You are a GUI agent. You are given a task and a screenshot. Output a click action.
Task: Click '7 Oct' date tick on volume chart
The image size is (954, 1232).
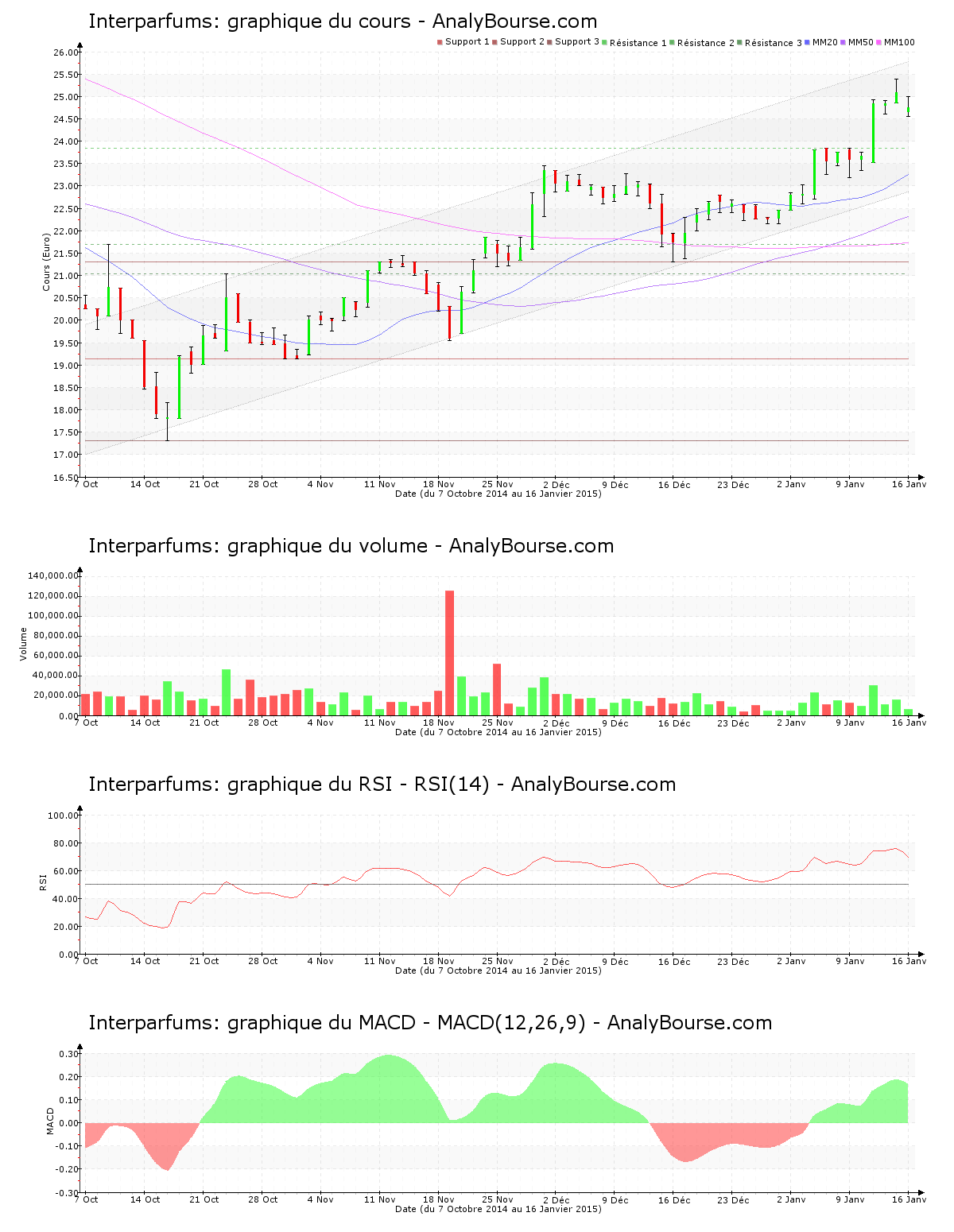pos(86,723)
